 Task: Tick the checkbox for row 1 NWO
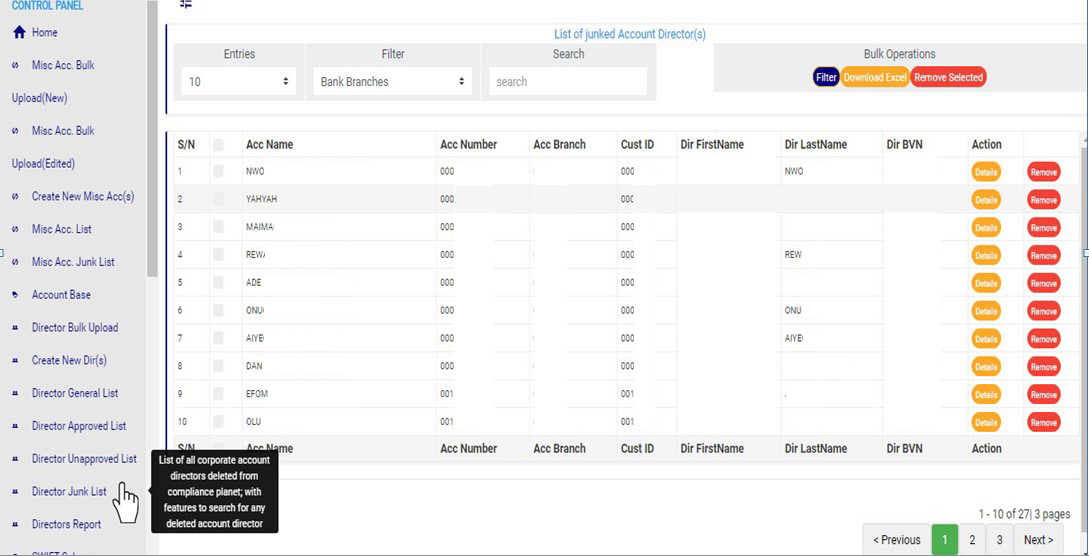tap(218, 172)
